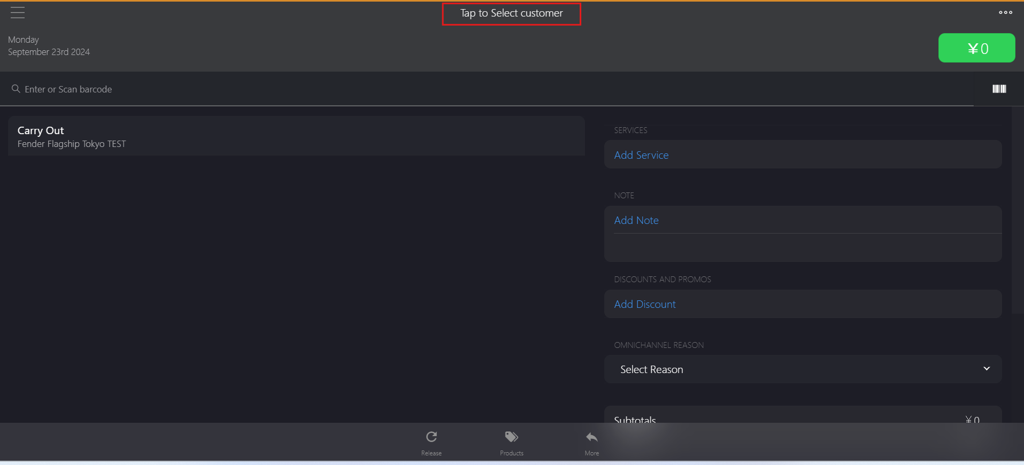Viewport: 1024px width, 465px height.
Task: Click the More reply-arrow icon
Action: pos(592,437)
